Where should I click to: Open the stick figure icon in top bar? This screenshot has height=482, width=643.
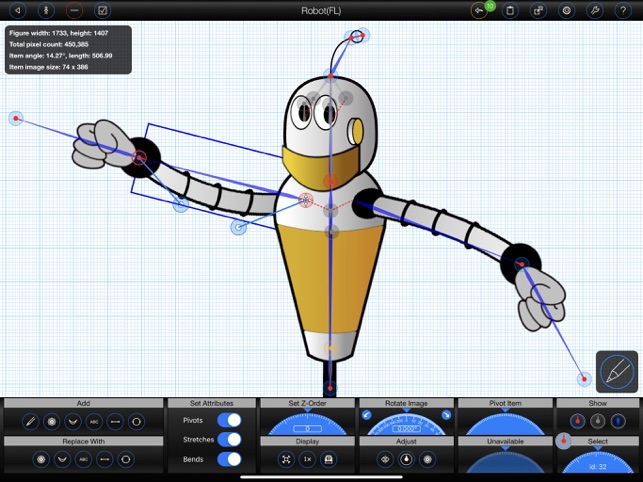[x=46, y=11]
